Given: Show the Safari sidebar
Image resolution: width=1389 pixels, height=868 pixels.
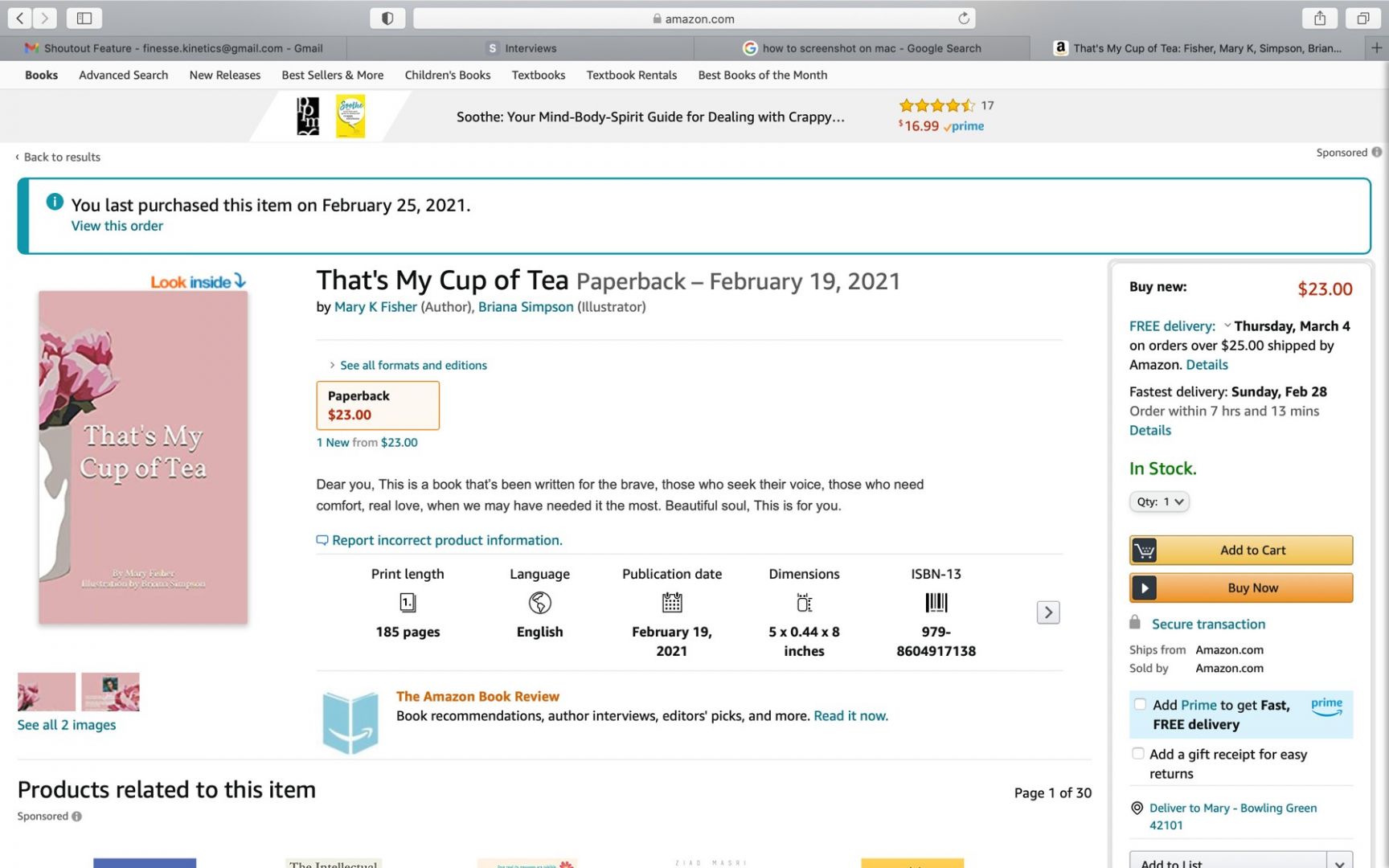Looking at the screenshot, I should (84, 18).
